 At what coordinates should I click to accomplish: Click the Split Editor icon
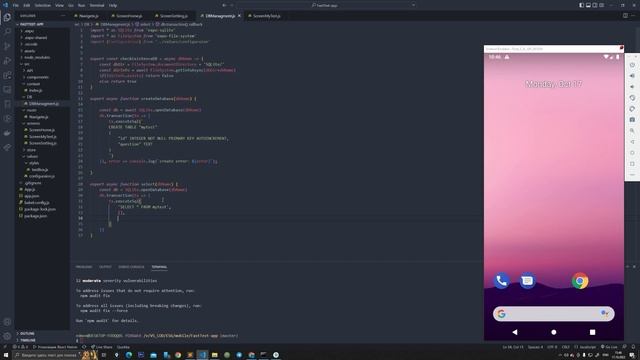[625, 16]
